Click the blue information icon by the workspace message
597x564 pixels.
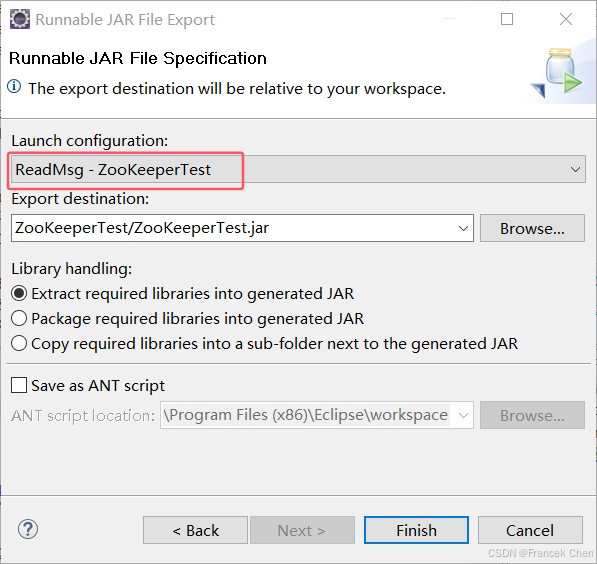coord(14,87)
